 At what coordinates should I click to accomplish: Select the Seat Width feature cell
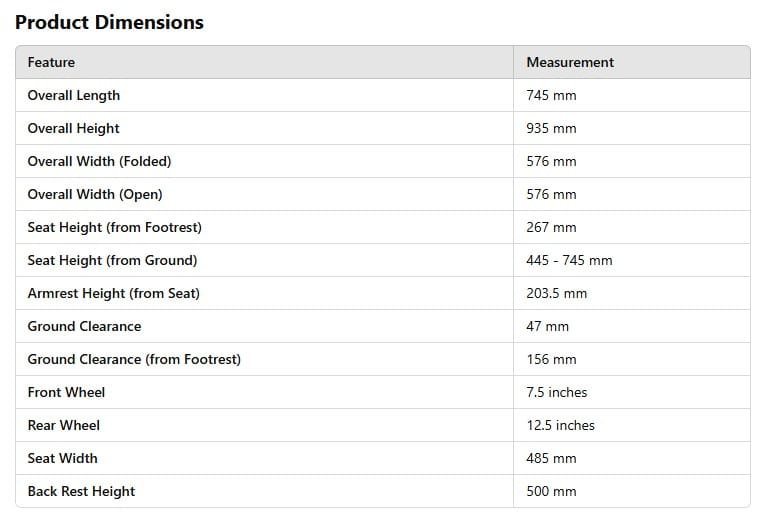(x=62, y=458)
